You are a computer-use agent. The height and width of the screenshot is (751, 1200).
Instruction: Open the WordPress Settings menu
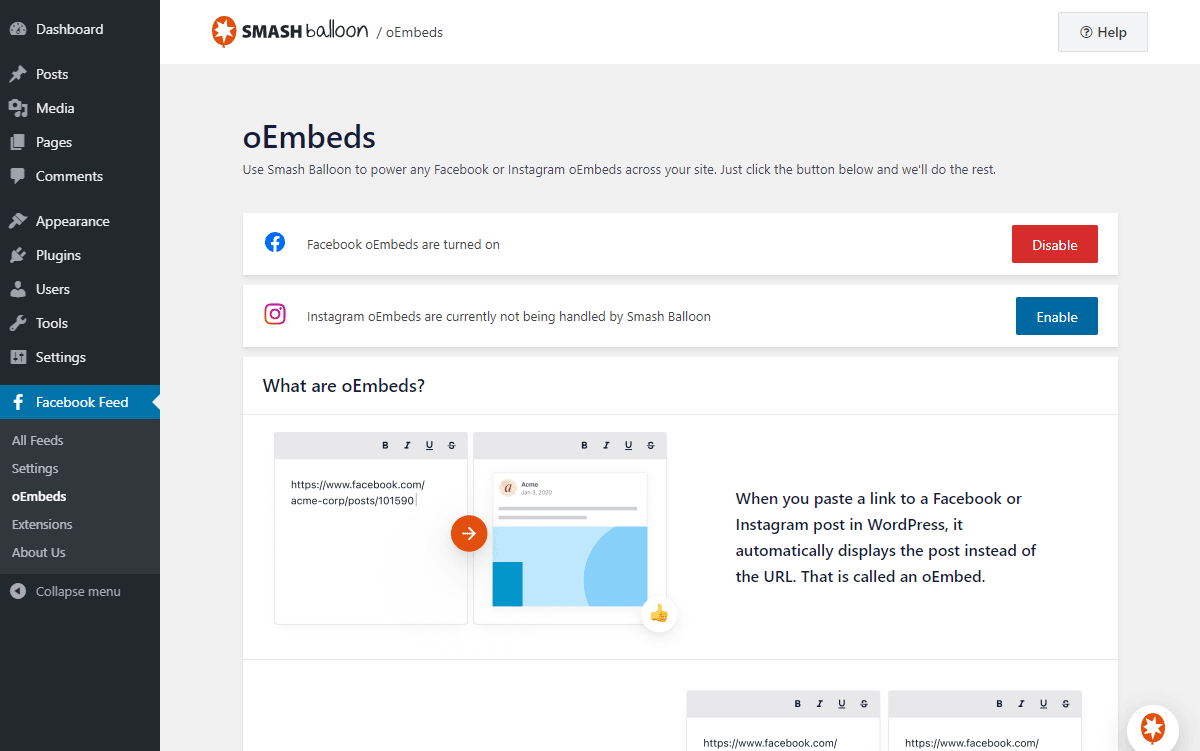pos(60,357)
